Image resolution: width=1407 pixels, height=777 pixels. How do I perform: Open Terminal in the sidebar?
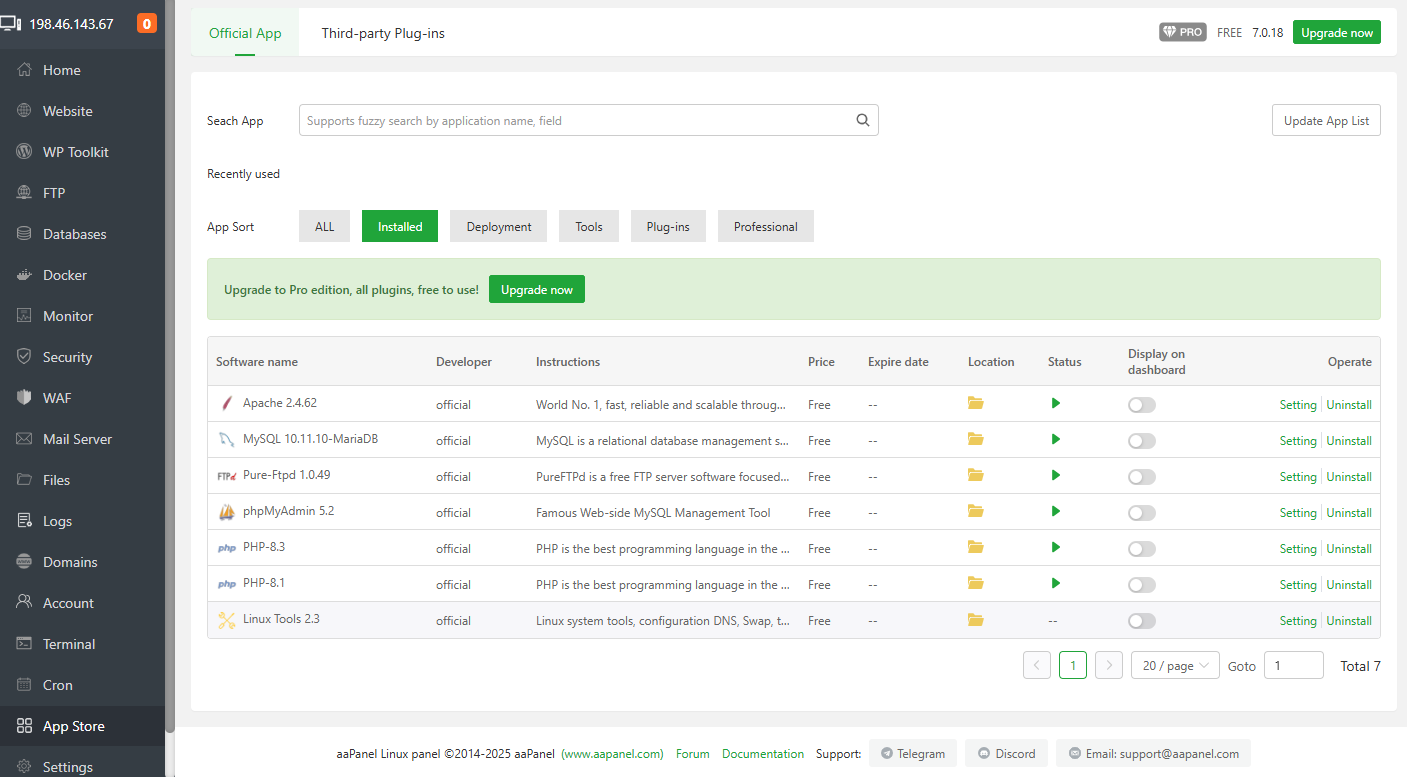(x=68, y=644)
